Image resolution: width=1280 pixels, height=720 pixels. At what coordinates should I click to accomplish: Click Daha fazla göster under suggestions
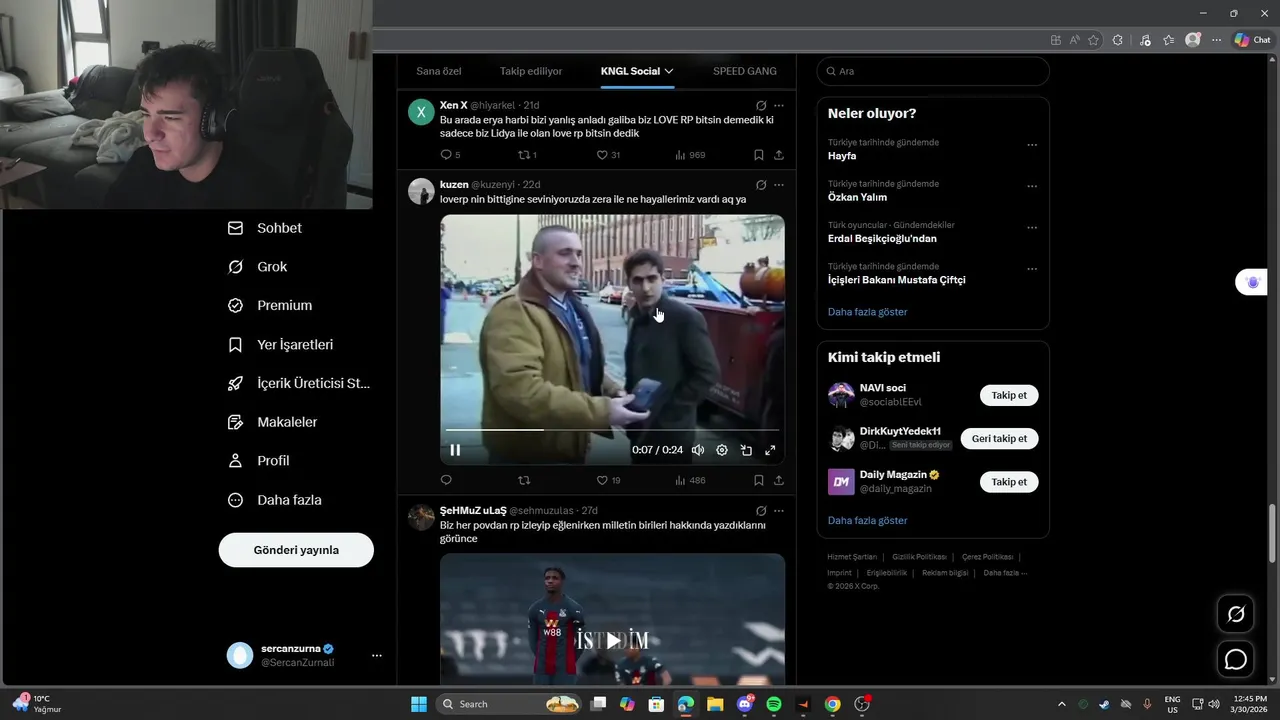tap(867, 521)
